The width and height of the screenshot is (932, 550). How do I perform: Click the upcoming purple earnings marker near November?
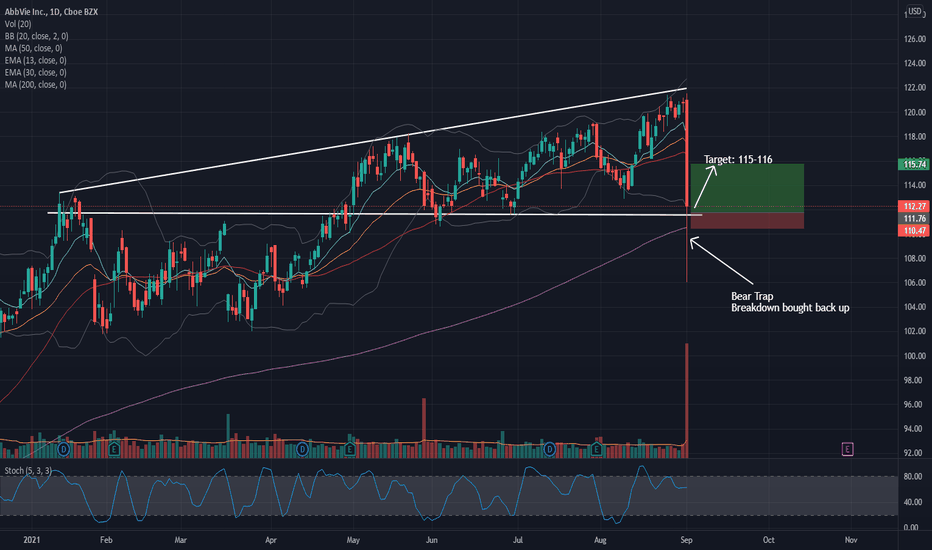848,449
